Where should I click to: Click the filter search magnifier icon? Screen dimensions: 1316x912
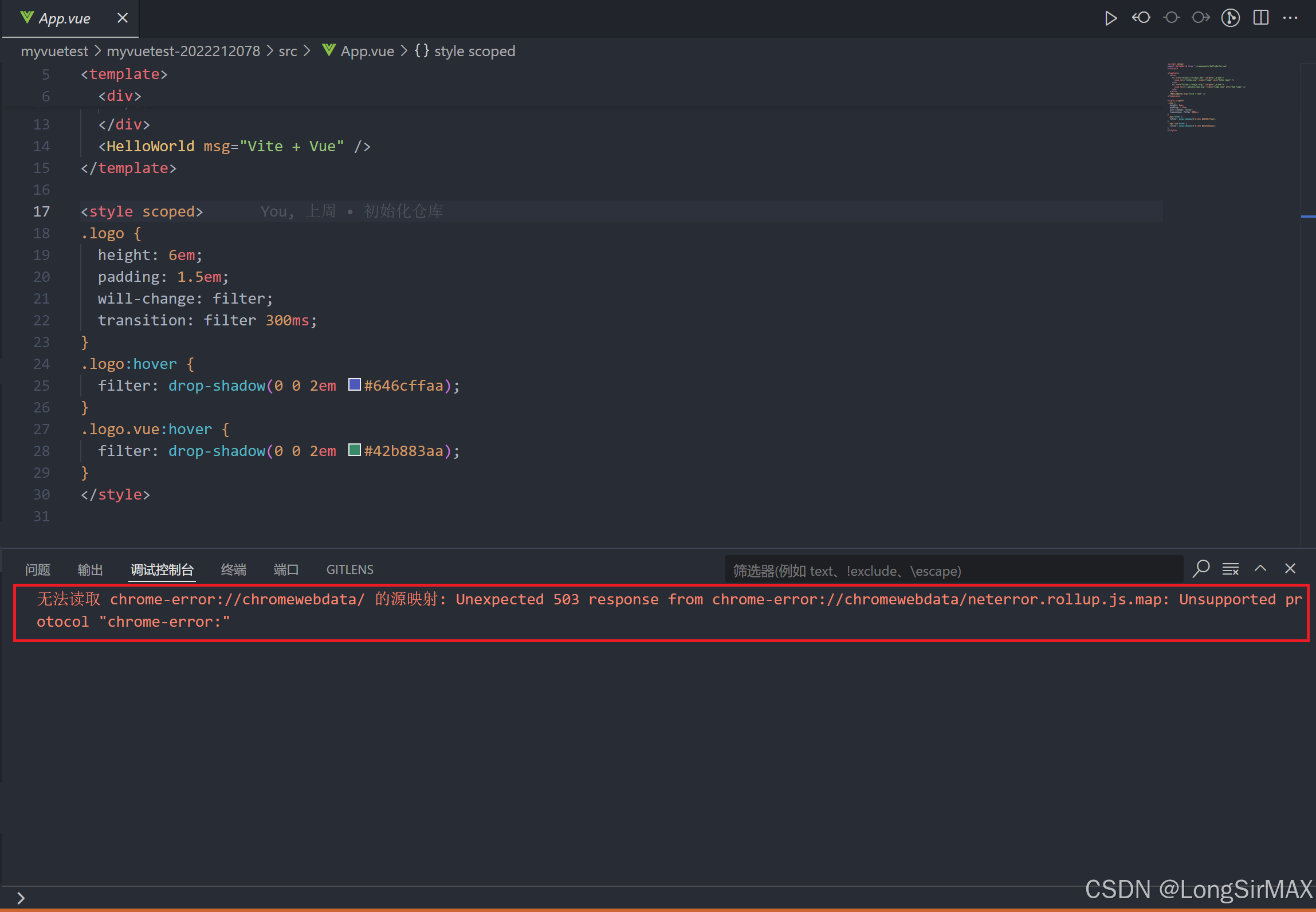click(1201, 569)
